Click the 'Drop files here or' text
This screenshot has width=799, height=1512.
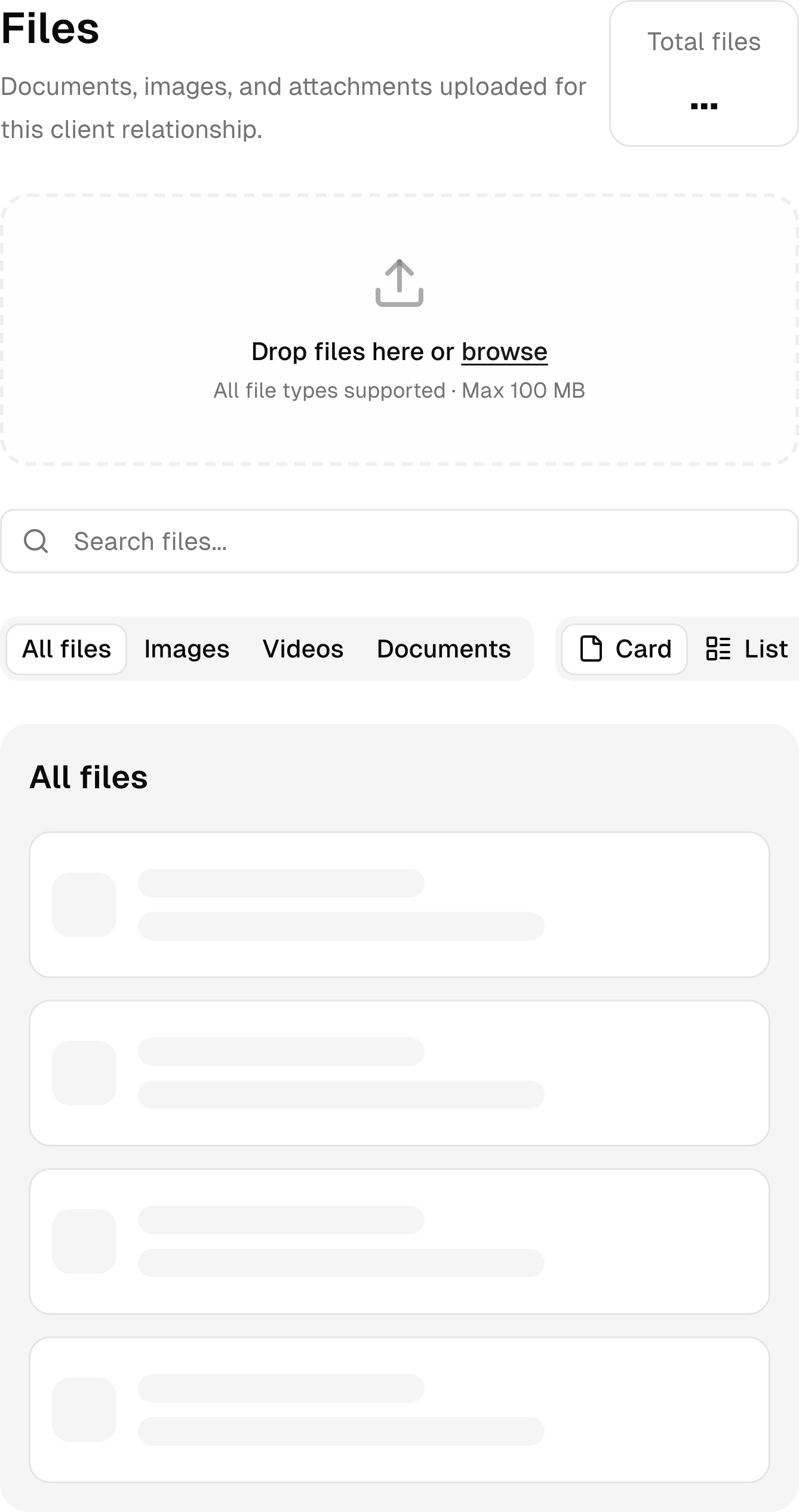pyautogui.click(x=353, y=352)
